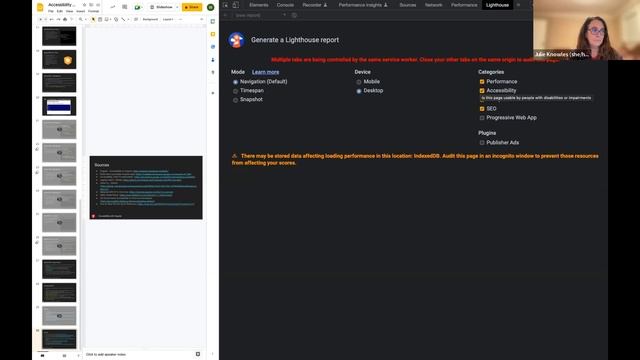Click the Google account avatar
The width and height of the screenshot is (640, 360).
click(x=211, y=7)
